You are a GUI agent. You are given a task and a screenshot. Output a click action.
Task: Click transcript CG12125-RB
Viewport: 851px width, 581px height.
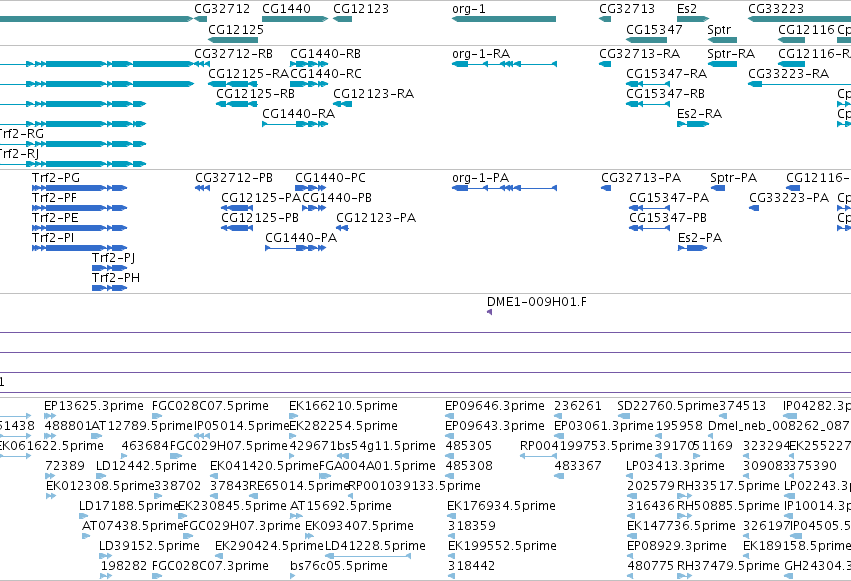[x=255, y=94]
